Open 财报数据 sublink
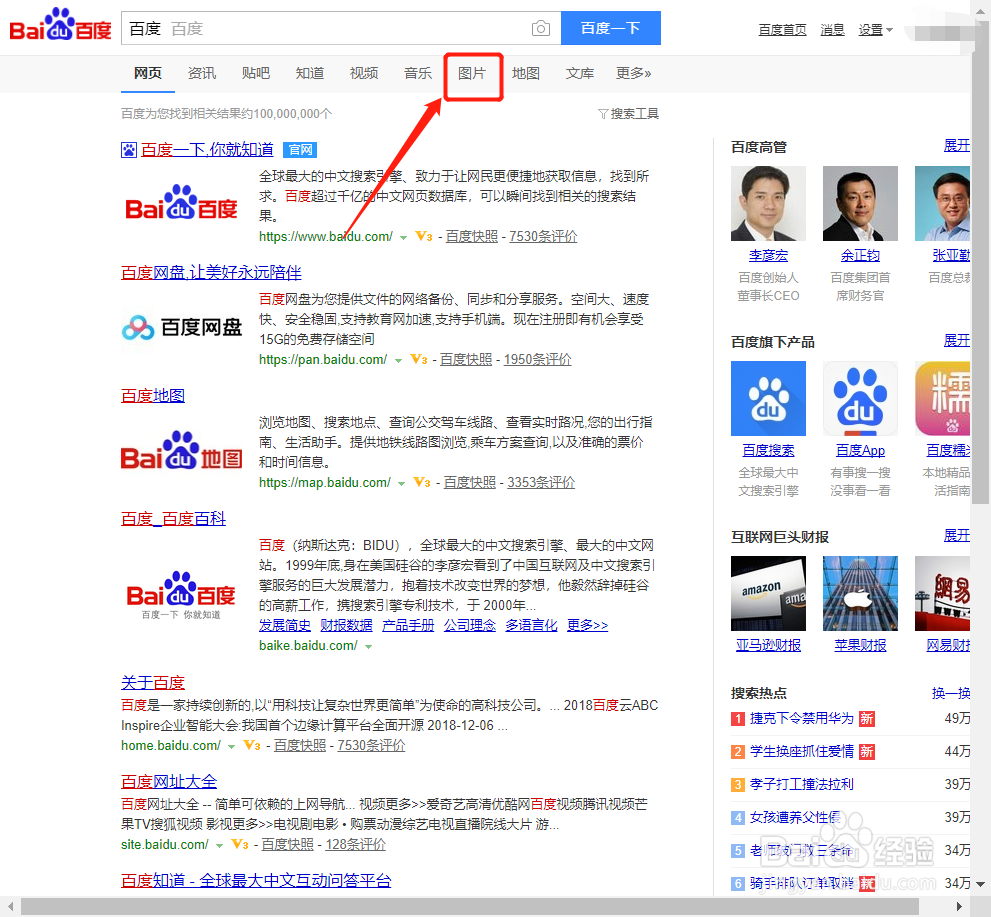 [x=346, y=625]
